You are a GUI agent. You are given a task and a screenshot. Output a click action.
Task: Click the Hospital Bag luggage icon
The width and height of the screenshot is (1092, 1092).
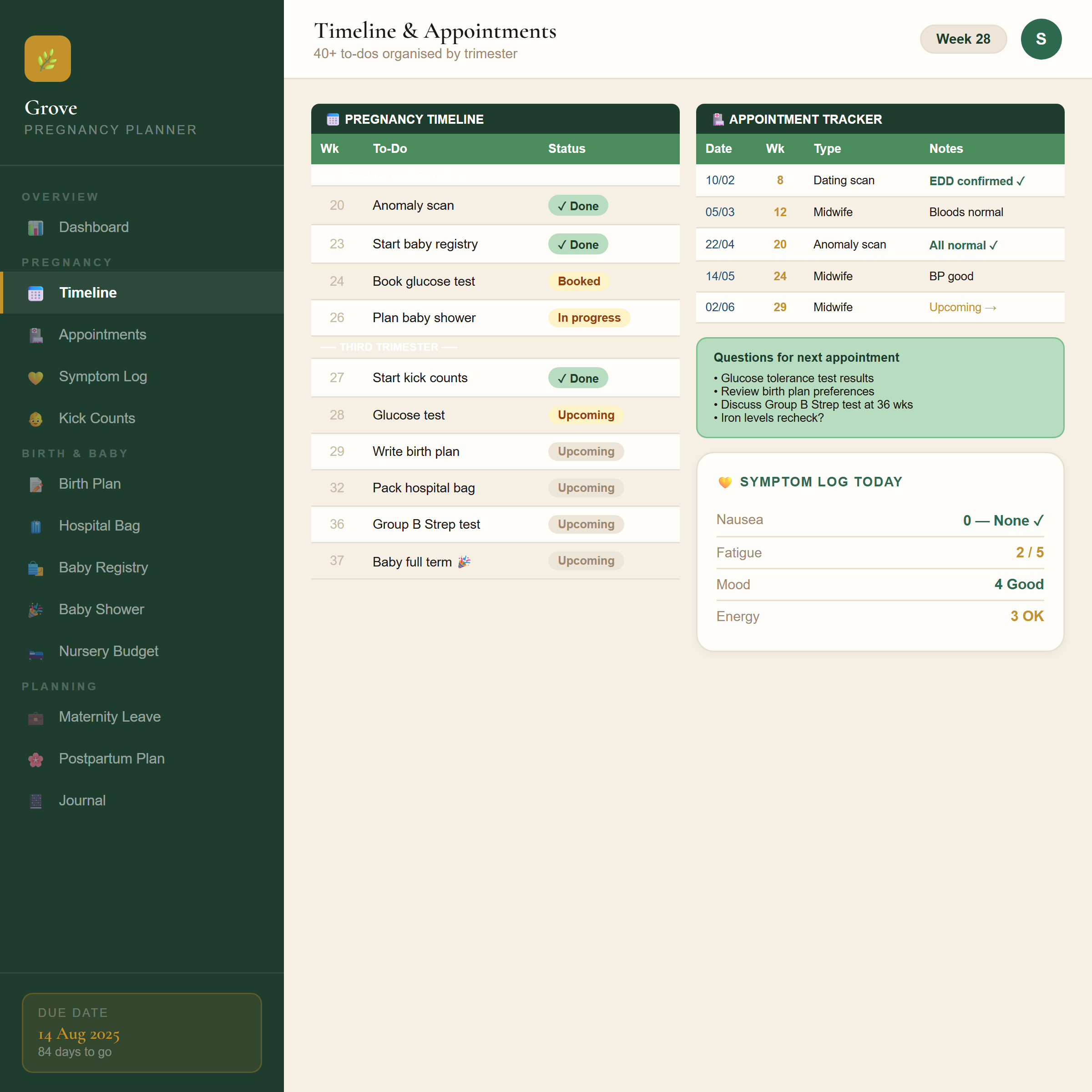click(35, 526)
